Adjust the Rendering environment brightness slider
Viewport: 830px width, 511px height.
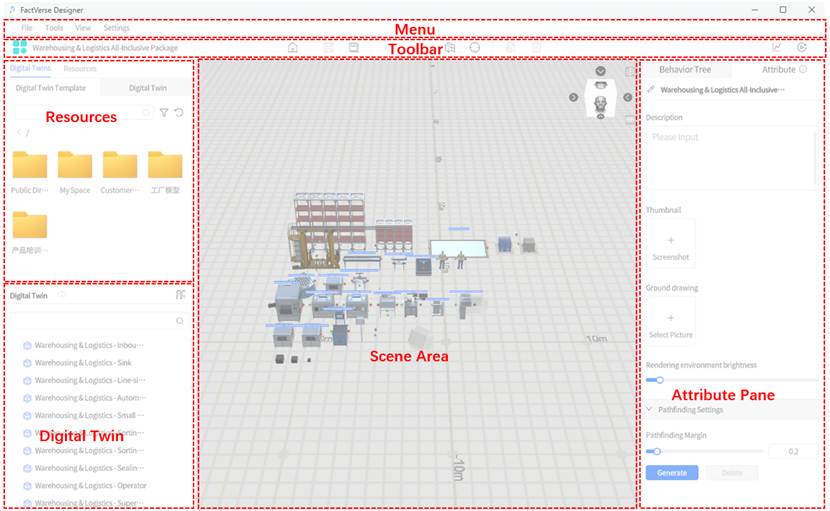point(659,380)
